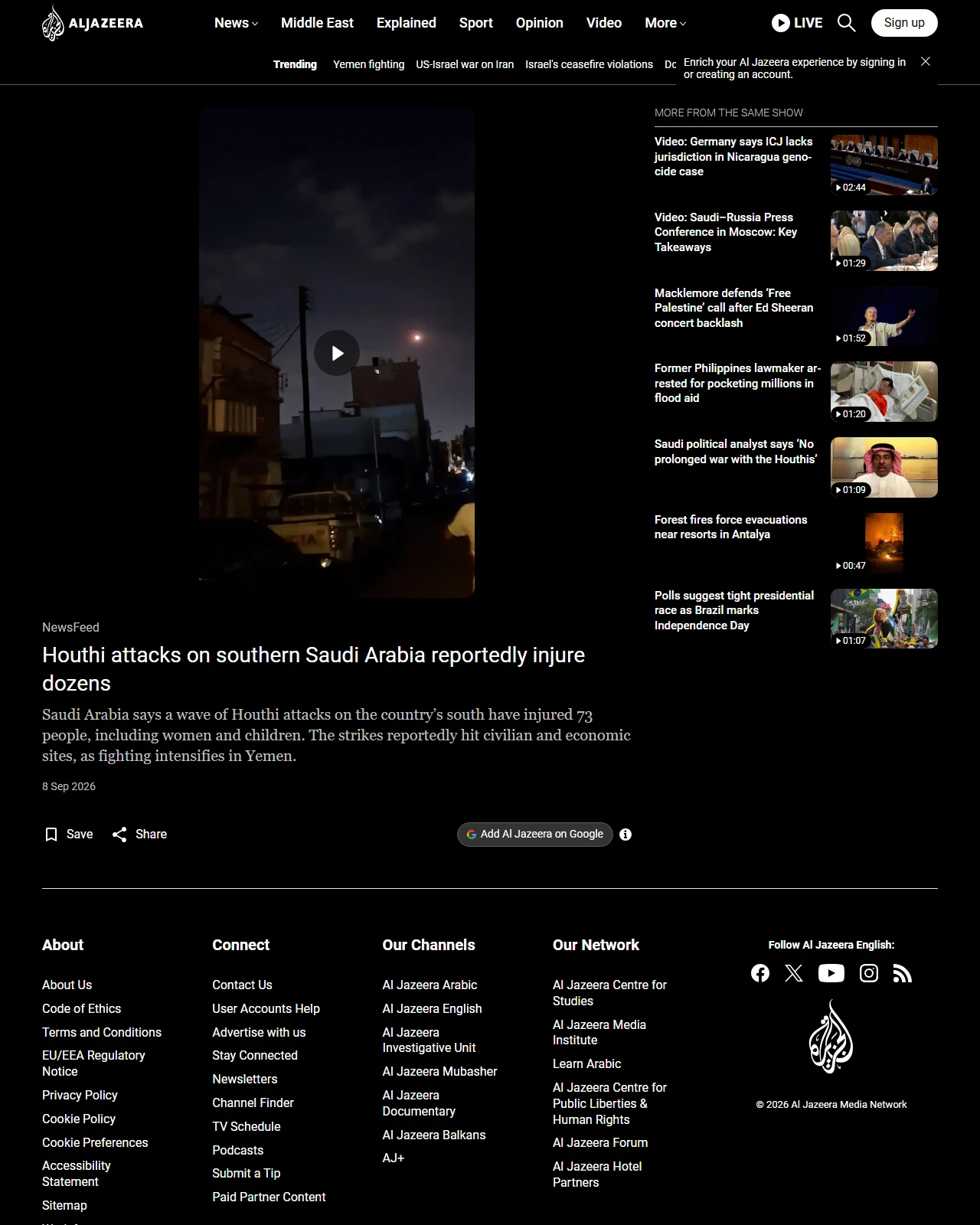This screenshot has width=980, height=1225.
Task: Click the Al Jazeera logo in header
Action: [93, 23]
